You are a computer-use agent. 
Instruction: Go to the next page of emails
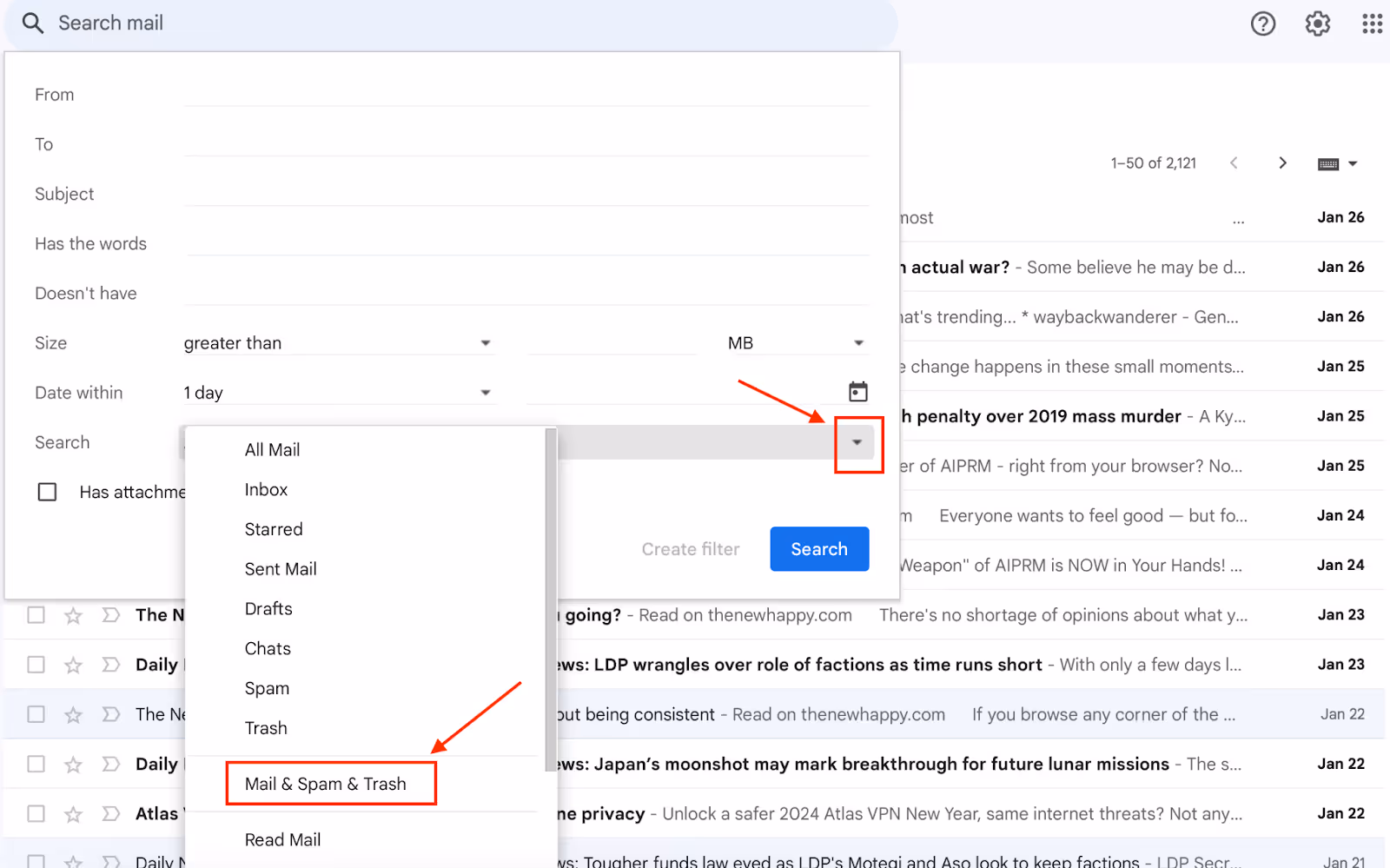(1282, 162)
